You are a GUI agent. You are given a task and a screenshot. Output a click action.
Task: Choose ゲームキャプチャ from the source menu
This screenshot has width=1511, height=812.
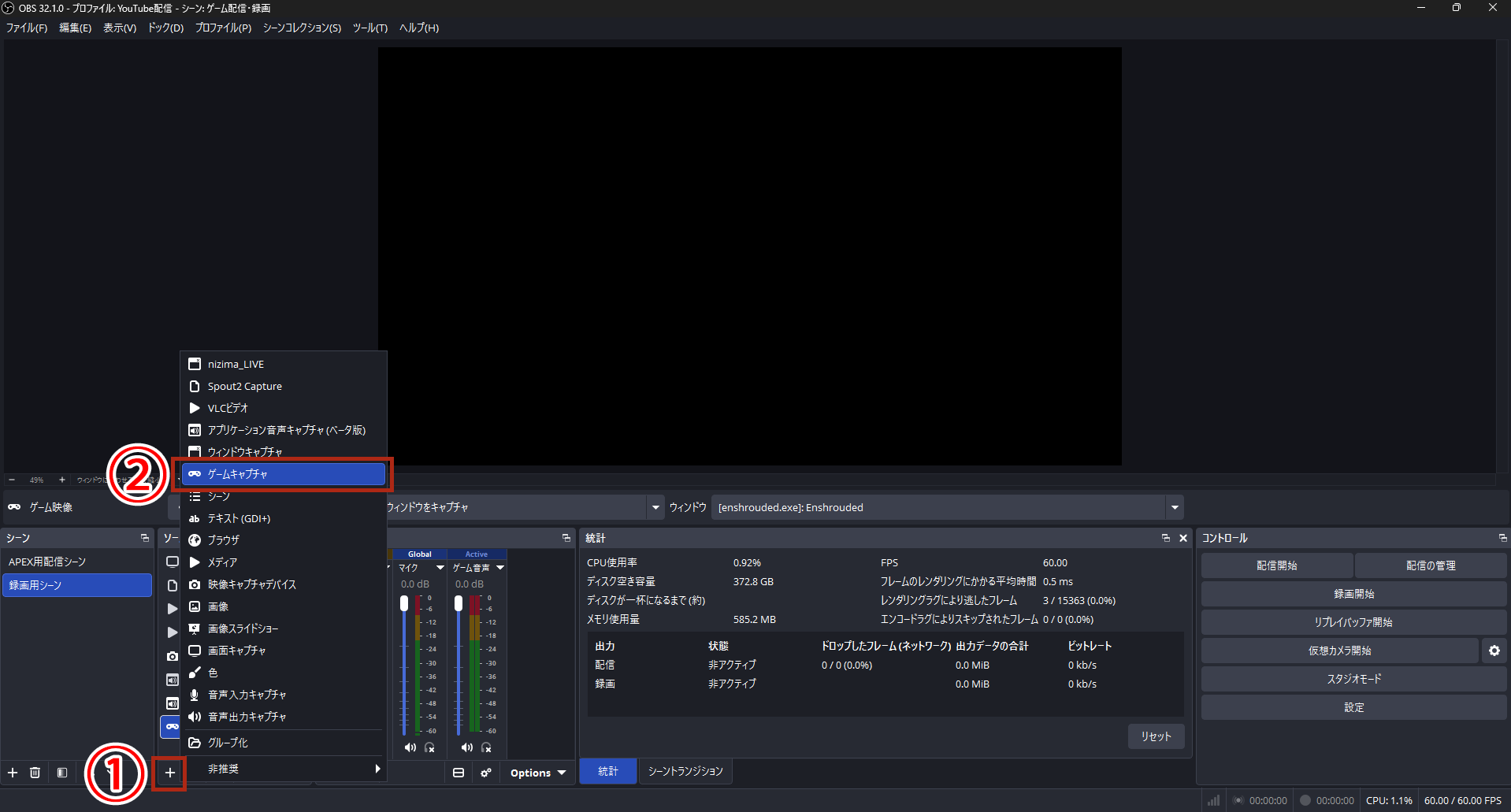point(284,474)
